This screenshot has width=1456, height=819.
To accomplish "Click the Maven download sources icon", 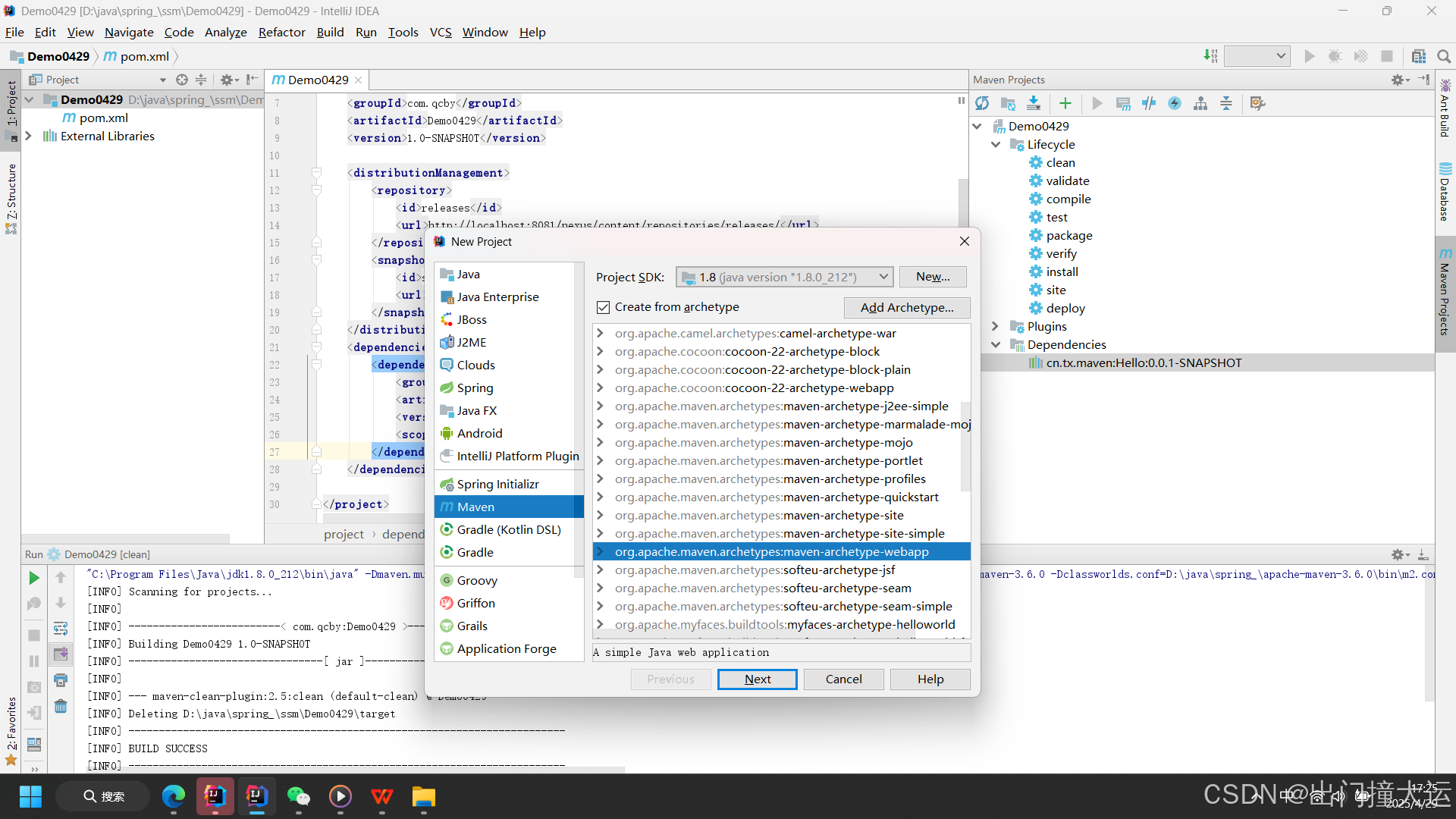I will tap(1034, 103).
